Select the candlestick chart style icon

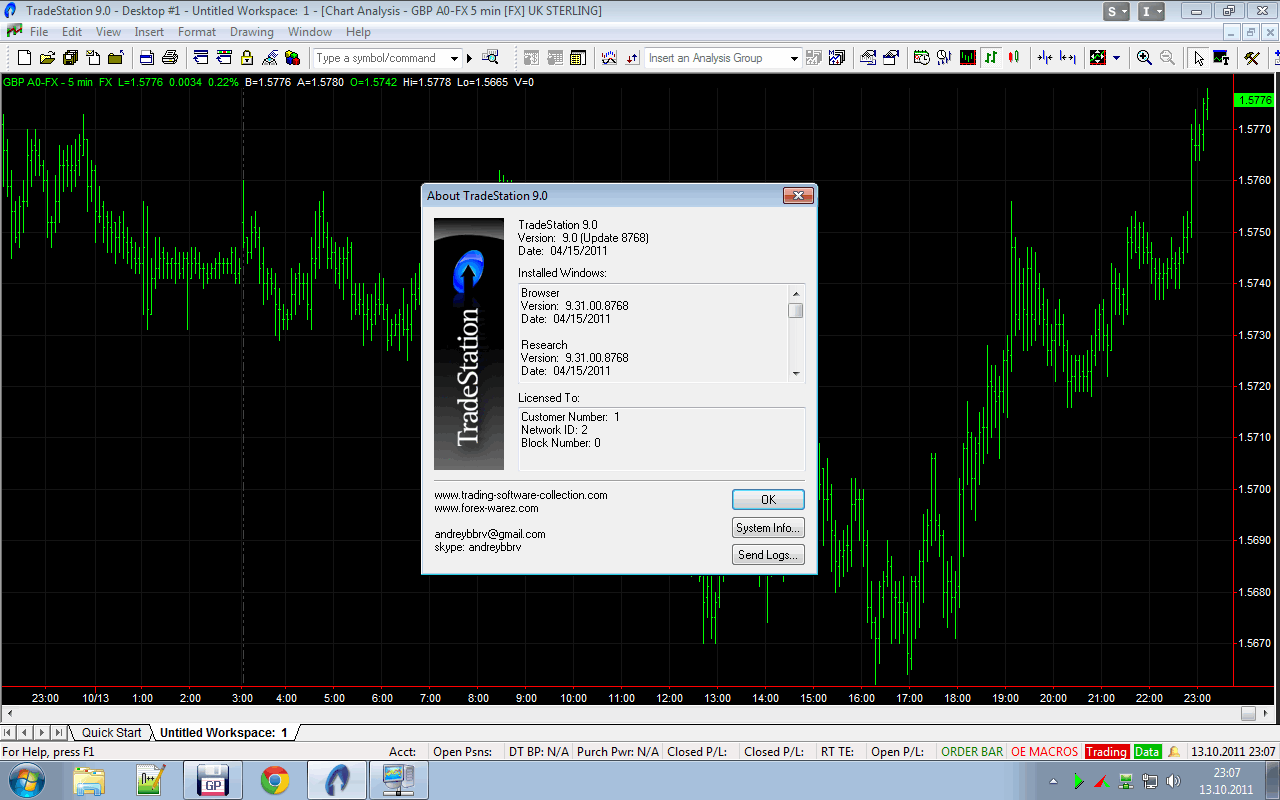click(1014, 58)
